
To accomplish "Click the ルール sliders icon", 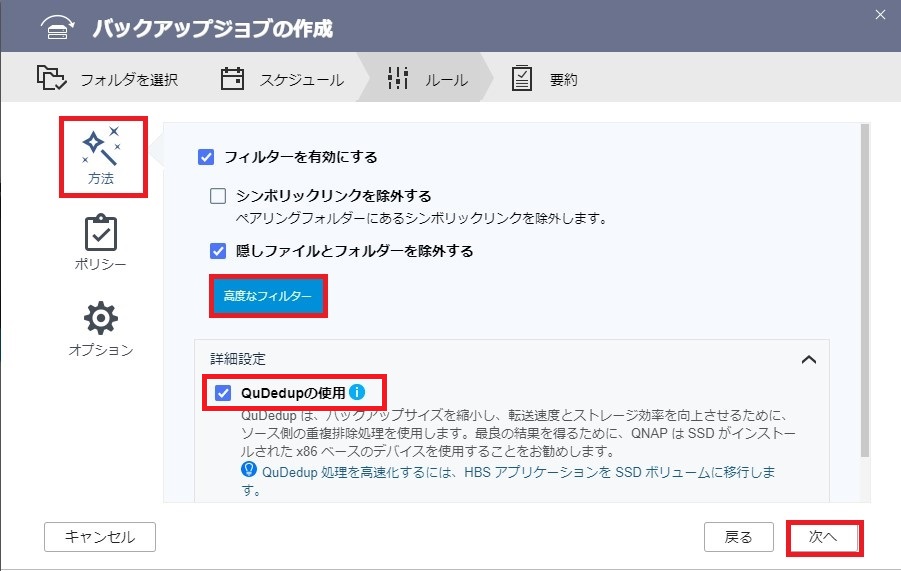I will [x=398, y=78].
